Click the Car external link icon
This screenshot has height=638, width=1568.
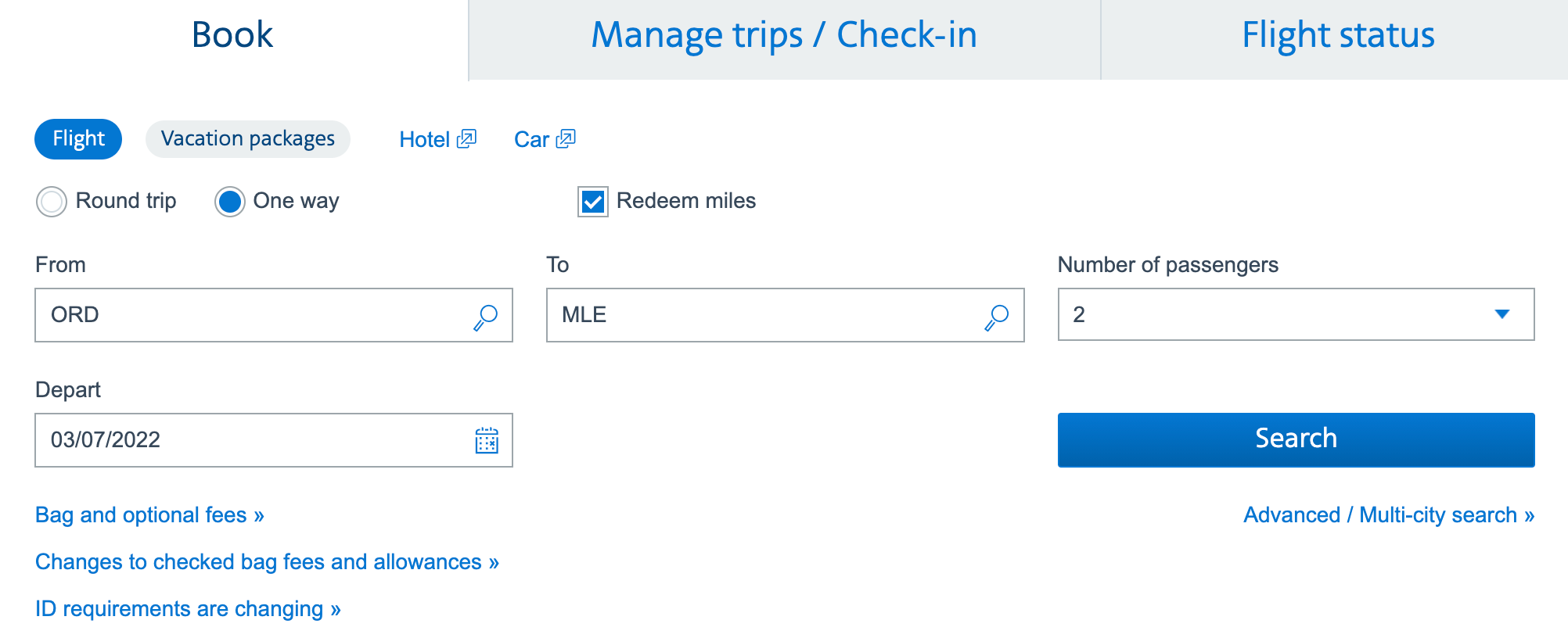(x=566, y=138)
